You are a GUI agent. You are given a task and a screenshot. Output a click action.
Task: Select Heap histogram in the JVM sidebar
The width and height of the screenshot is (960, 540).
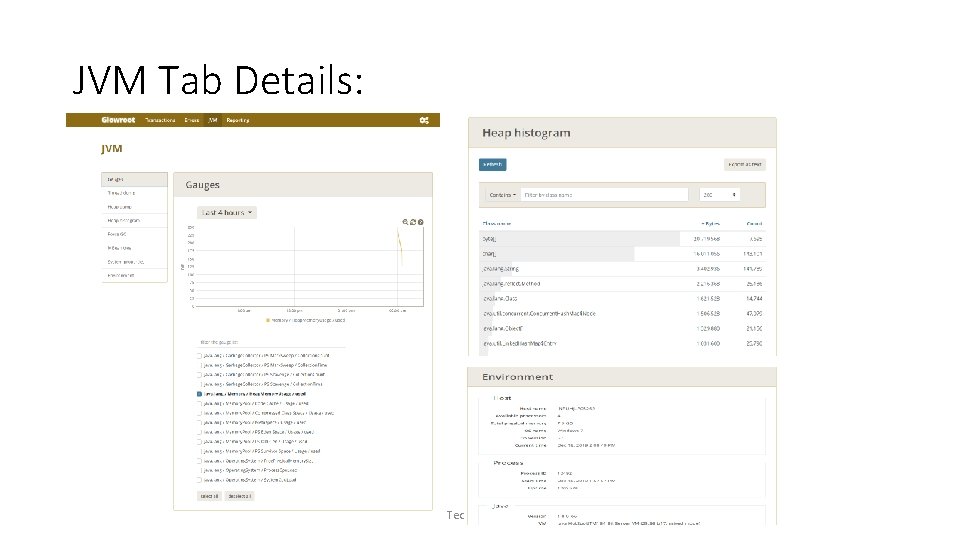pyautogui.click(x=134, y=220)
